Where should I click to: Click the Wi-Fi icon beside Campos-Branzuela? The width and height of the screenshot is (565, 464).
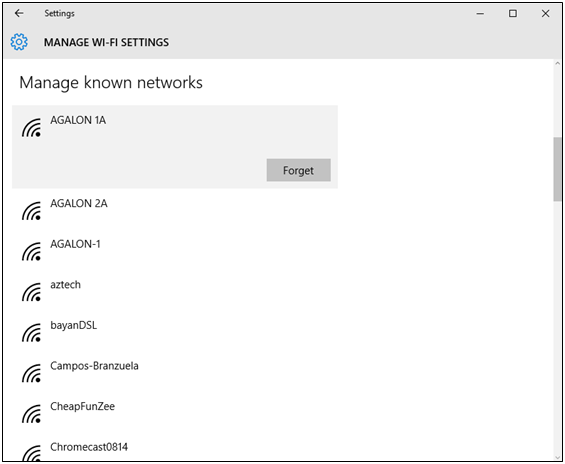[31, 374]
